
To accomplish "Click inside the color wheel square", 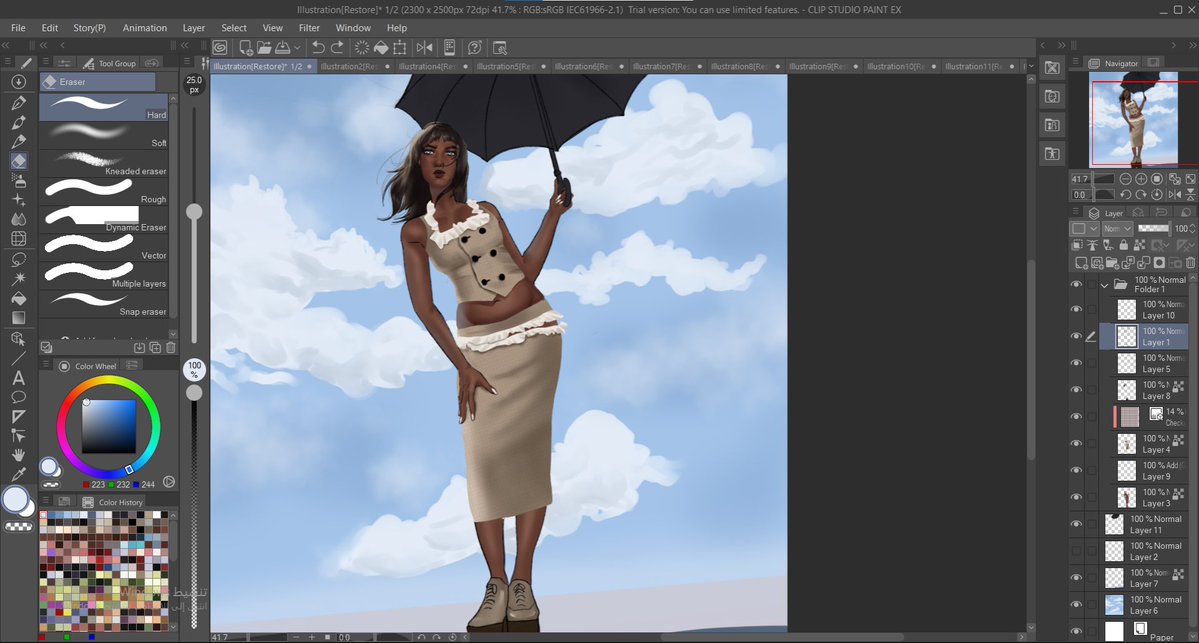I will (109, 426).
